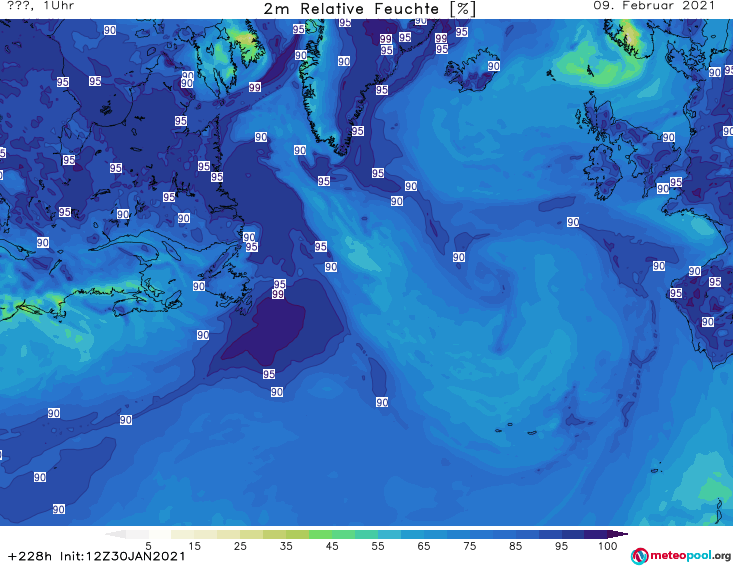733x566 pixels.
Task: Click the Ireland island on the map
Action: point(603,171)
